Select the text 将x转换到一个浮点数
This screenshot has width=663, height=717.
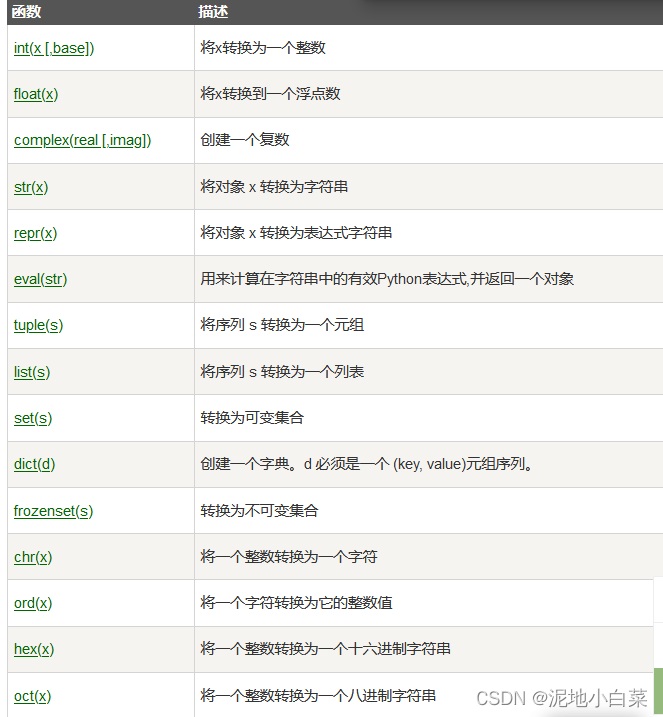click(x=270, y=94)
